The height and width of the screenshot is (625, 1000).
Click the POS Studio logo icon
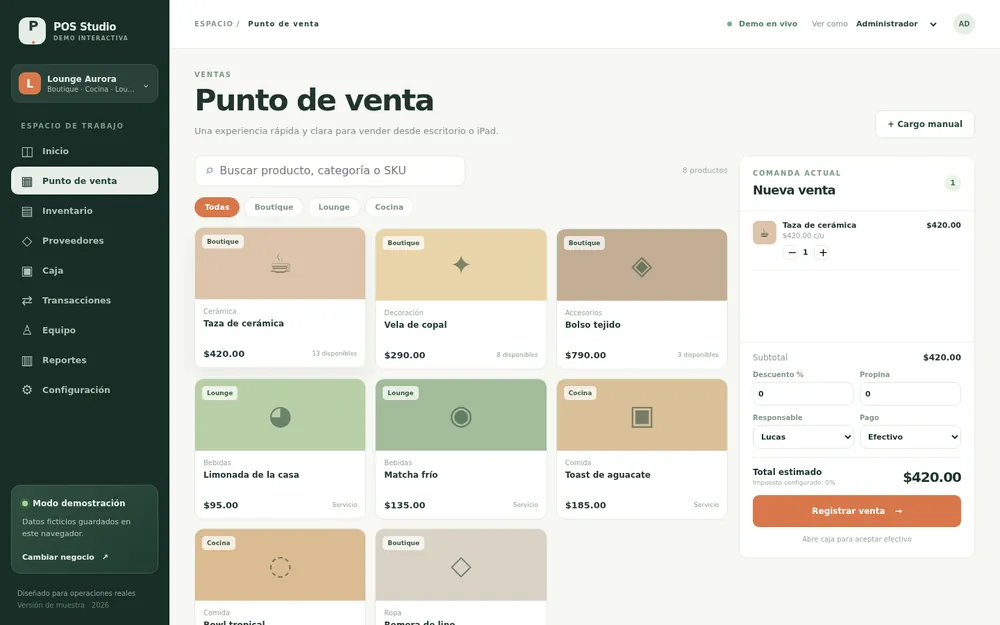32,31
